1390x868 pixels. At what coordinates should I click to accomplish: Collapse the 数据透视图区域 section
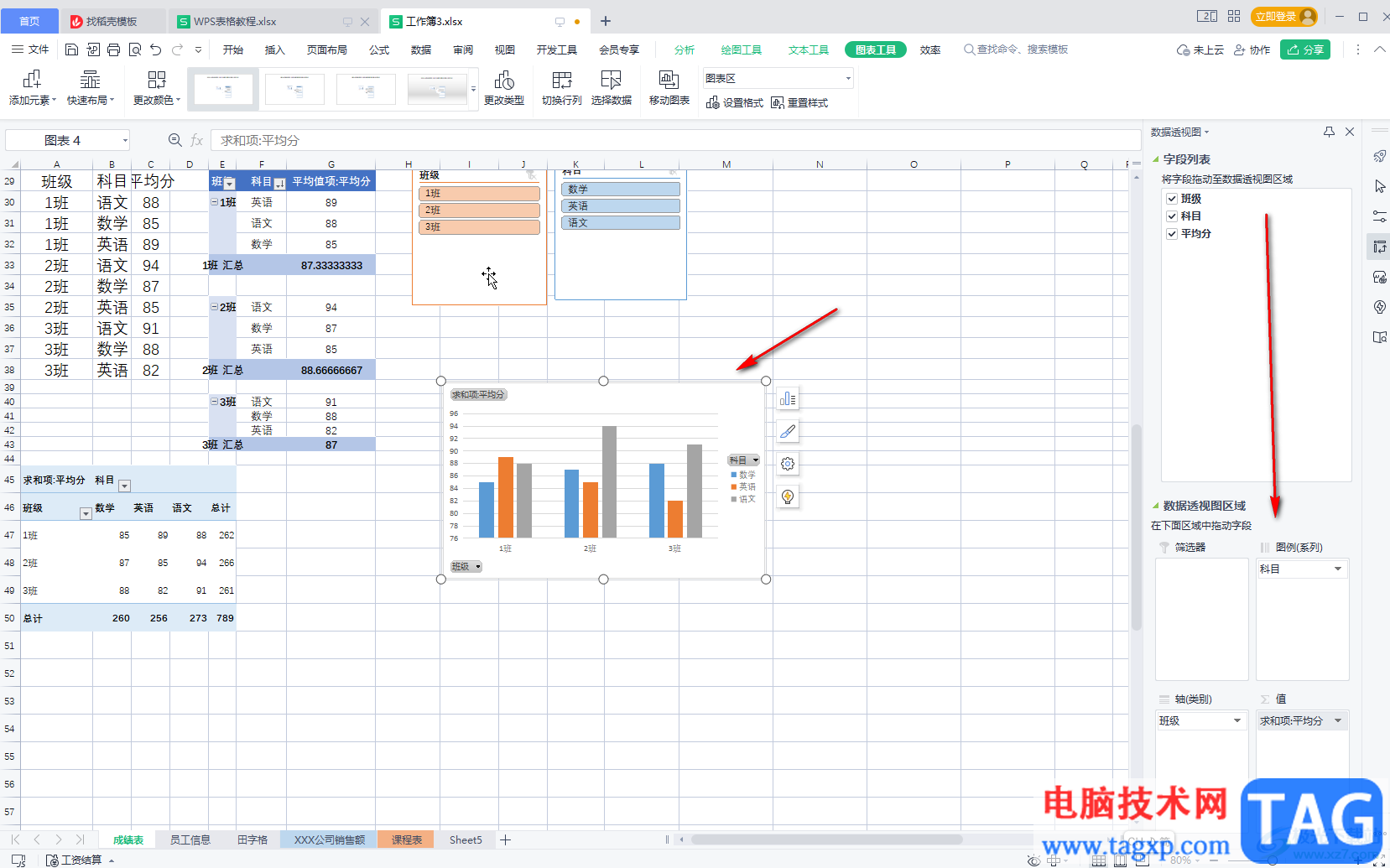coord(1155,506)
